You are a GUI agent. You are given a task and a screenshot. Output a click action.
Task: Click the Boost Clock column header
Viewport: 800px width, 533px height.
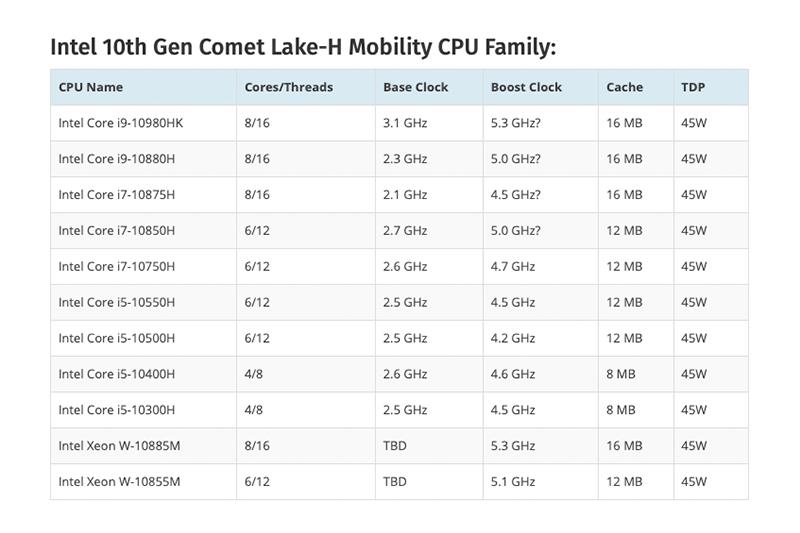coord(526,87)
